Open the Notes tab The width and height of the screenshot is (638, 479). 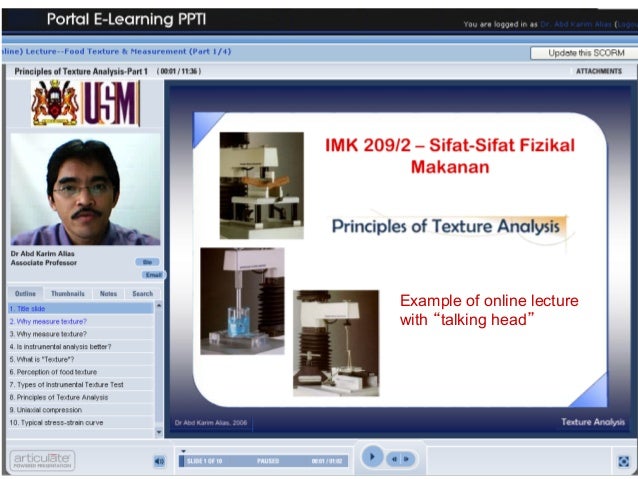[108, 293]
